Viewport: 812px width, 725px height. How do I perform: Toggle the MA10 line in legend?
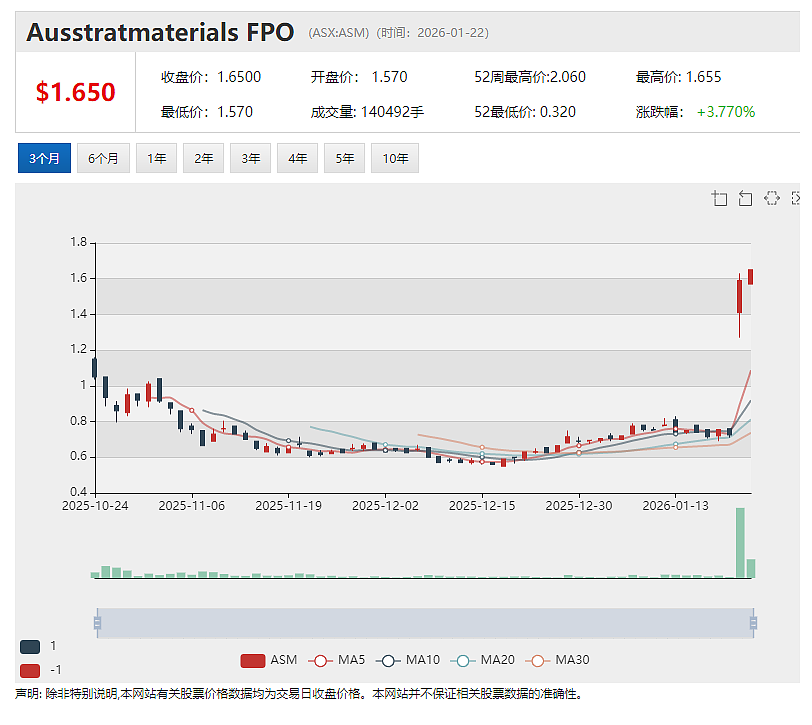408,660
